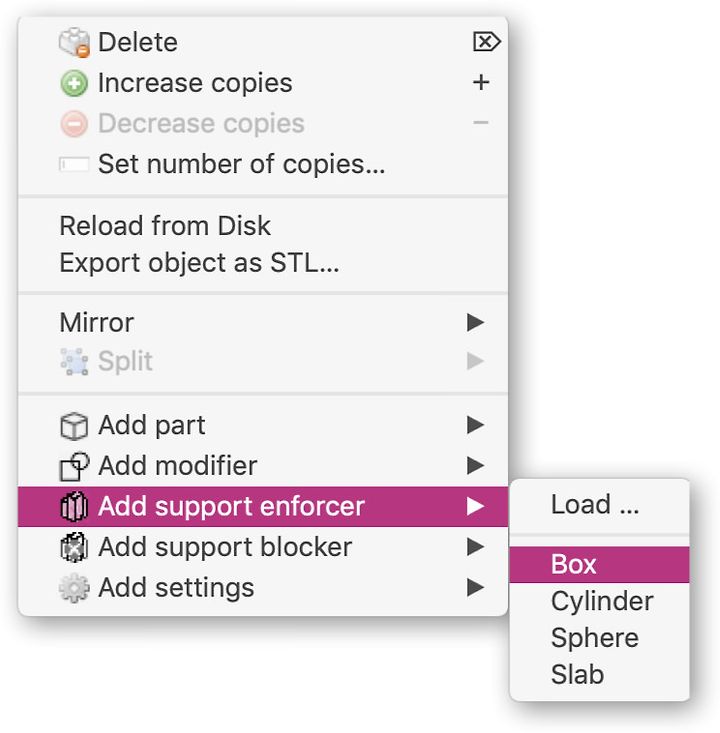This screenshot has height=733, width=720.
Task: Click the Add support blocker icon
Action: [x=74, y=548]
